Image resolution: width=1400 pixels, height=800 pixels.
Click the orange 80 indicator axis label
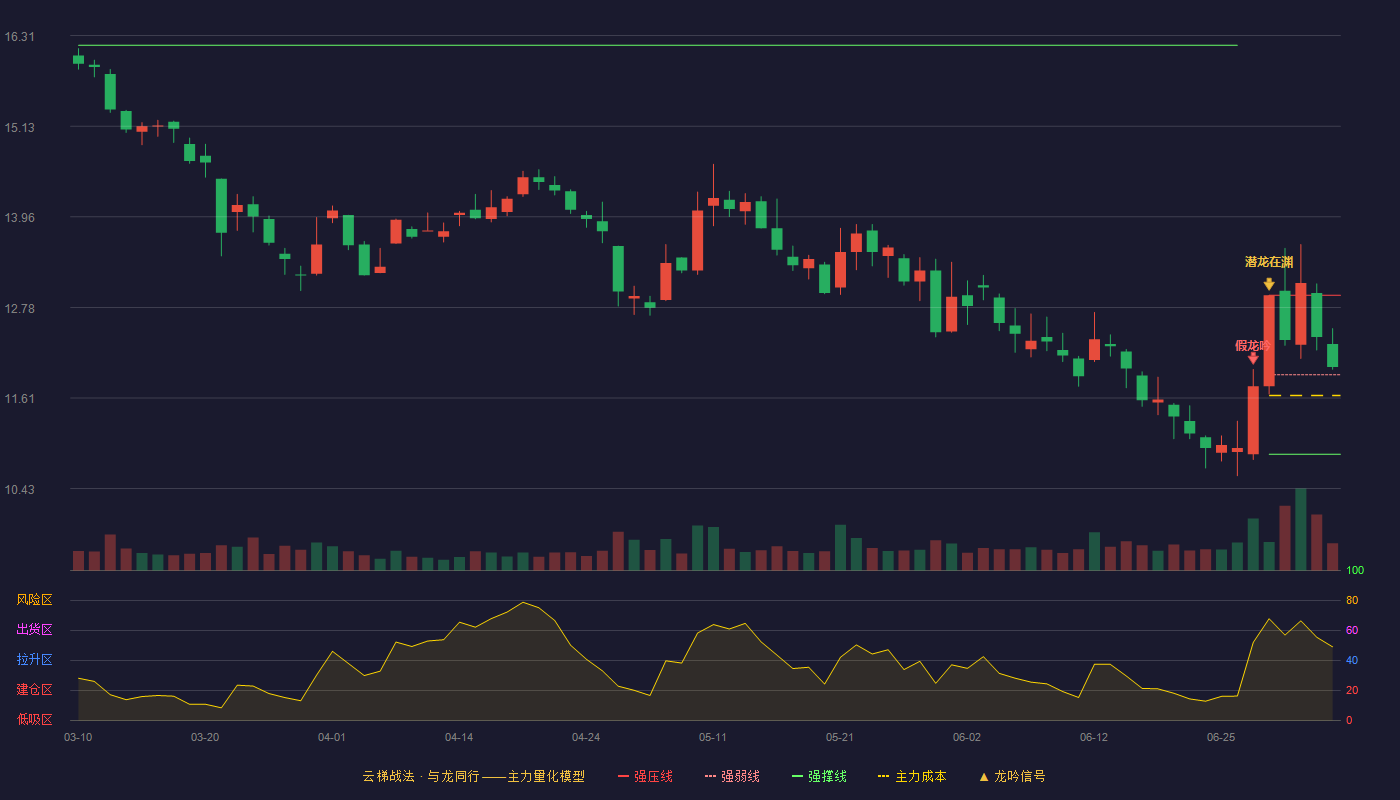coord(1352,600)
